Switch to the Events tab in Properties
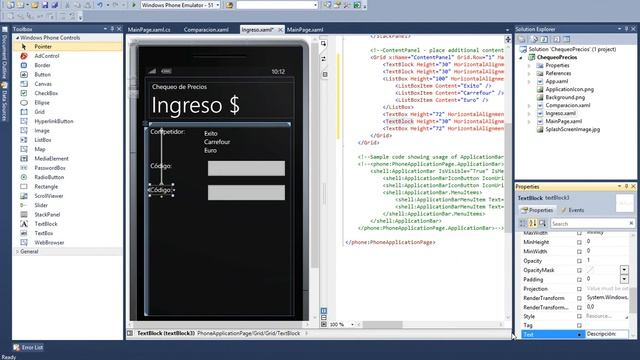Screen dimensions: 640x360 (x=572, y=210)
